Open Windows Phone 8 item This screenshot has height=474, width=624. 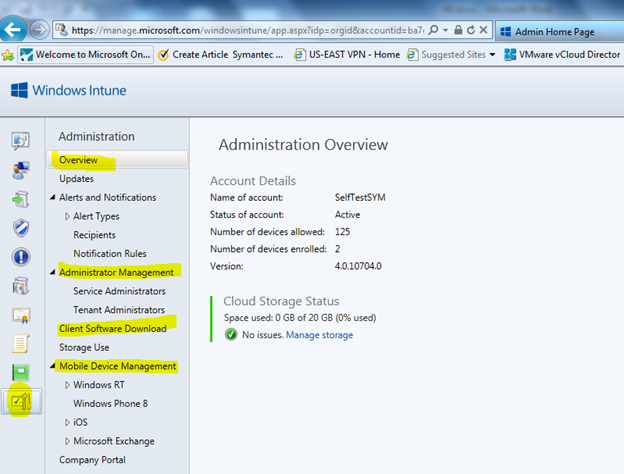pyautogui.click(x=110, y=404)
